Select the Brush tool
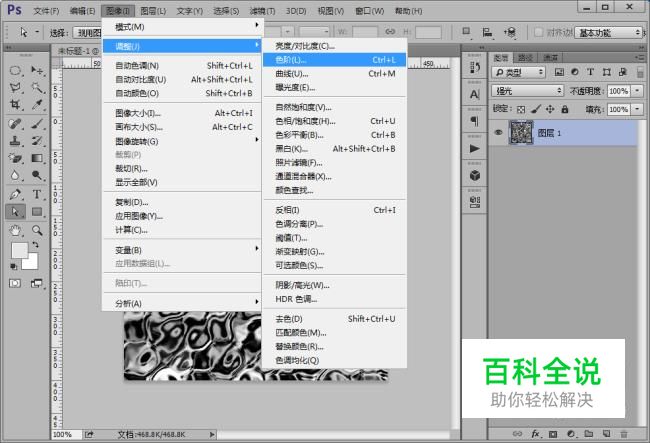The width and height of the screenshot is (650, 443). 37,123
